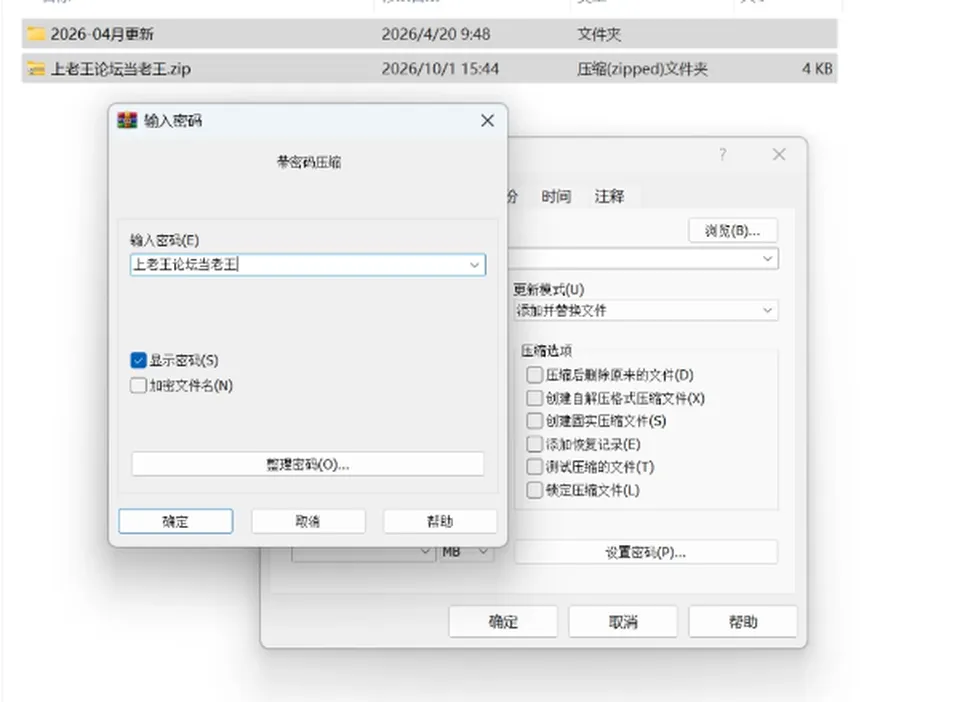The image size is (960, 702).
Task: Uncheck the 显示密码(S) checkbox
Action: click(x=138, y=360)
